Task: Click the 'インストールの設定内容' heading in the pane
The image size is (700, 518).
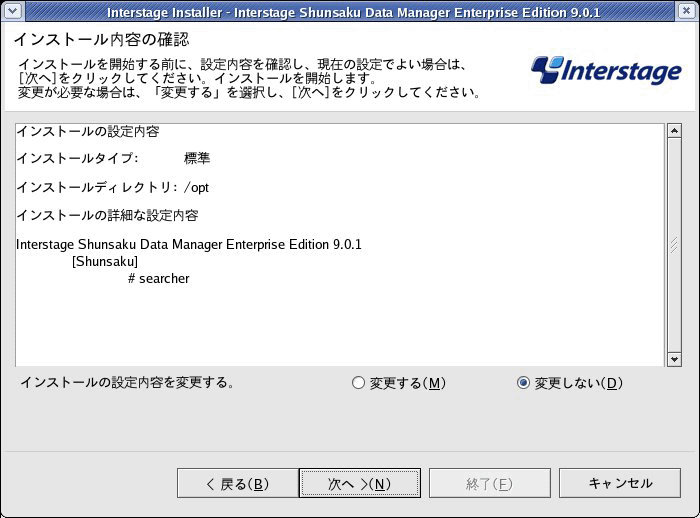Action: [x=88, y=131]
